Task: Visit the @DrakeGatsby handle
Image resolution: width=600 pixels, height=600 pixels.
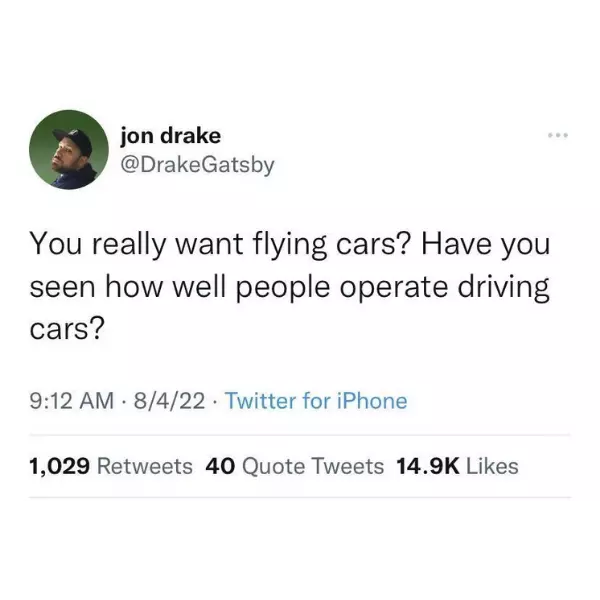Action: [197, 165]
